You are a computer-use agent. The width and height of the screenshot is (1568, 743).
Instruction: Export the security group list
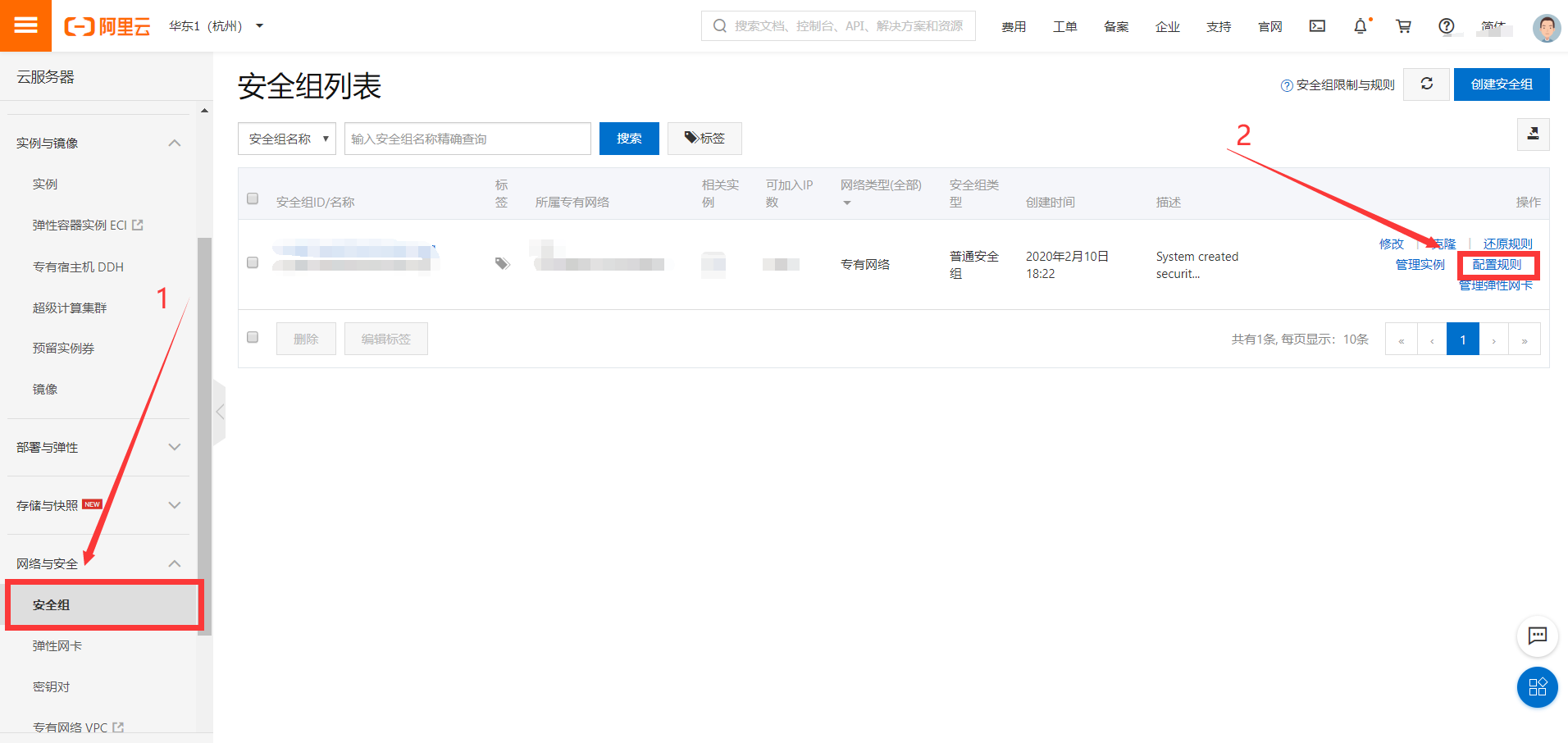tap(1533, 134)
